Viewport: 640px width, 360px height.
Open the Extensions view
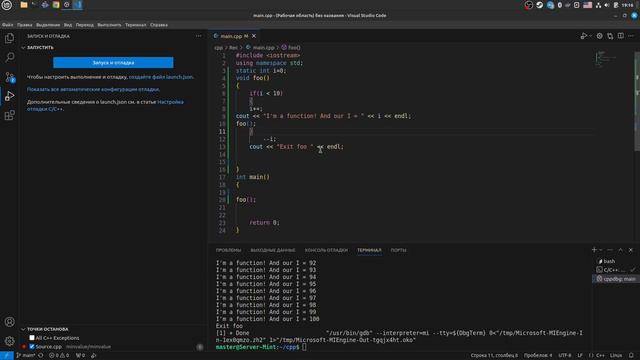tap(9, 115)
